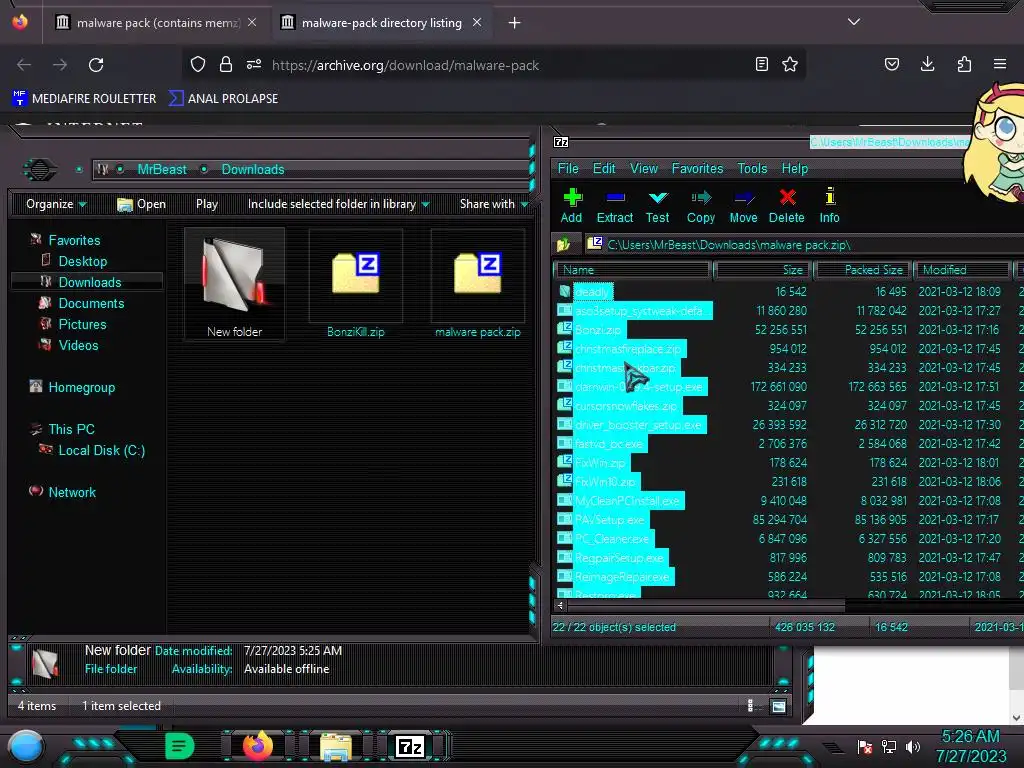
Task: Open the 7-Zip Edit menu
Action: tap(604, 168)
